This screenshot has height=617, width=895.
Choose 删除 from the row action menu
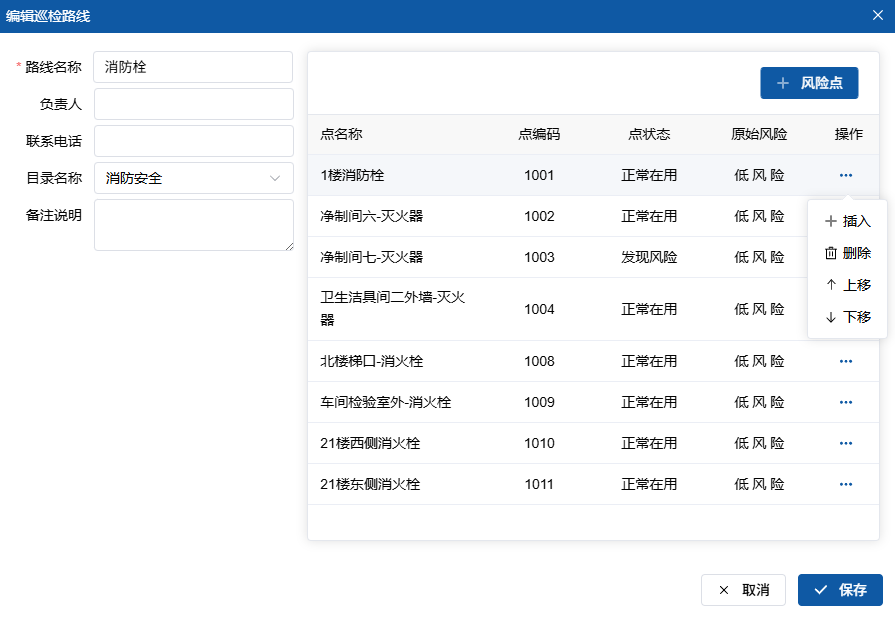(x=847, y=253)
